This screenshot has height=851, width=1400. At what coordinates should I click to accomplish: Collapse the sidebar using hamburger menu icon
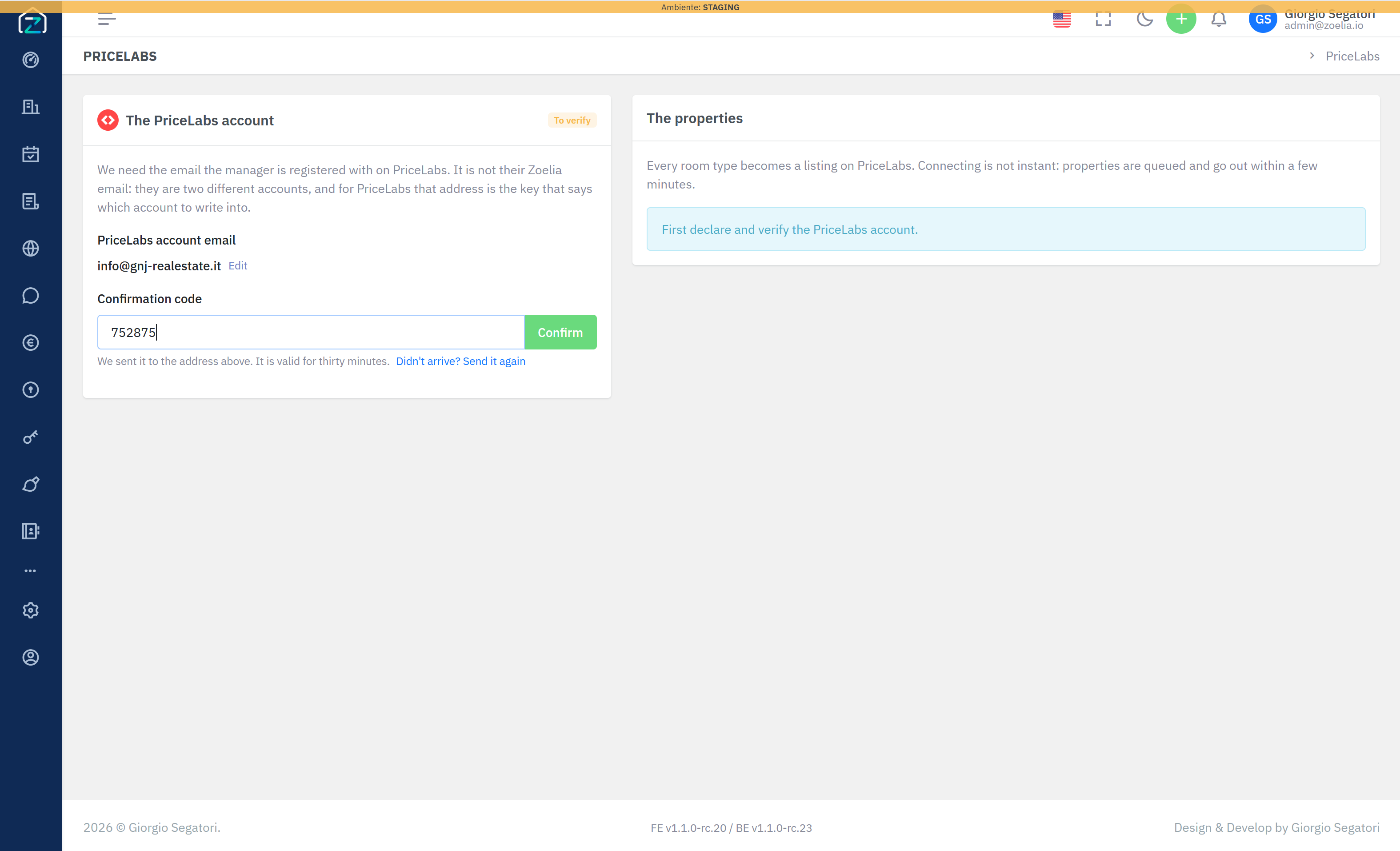(x=107, y=19)
